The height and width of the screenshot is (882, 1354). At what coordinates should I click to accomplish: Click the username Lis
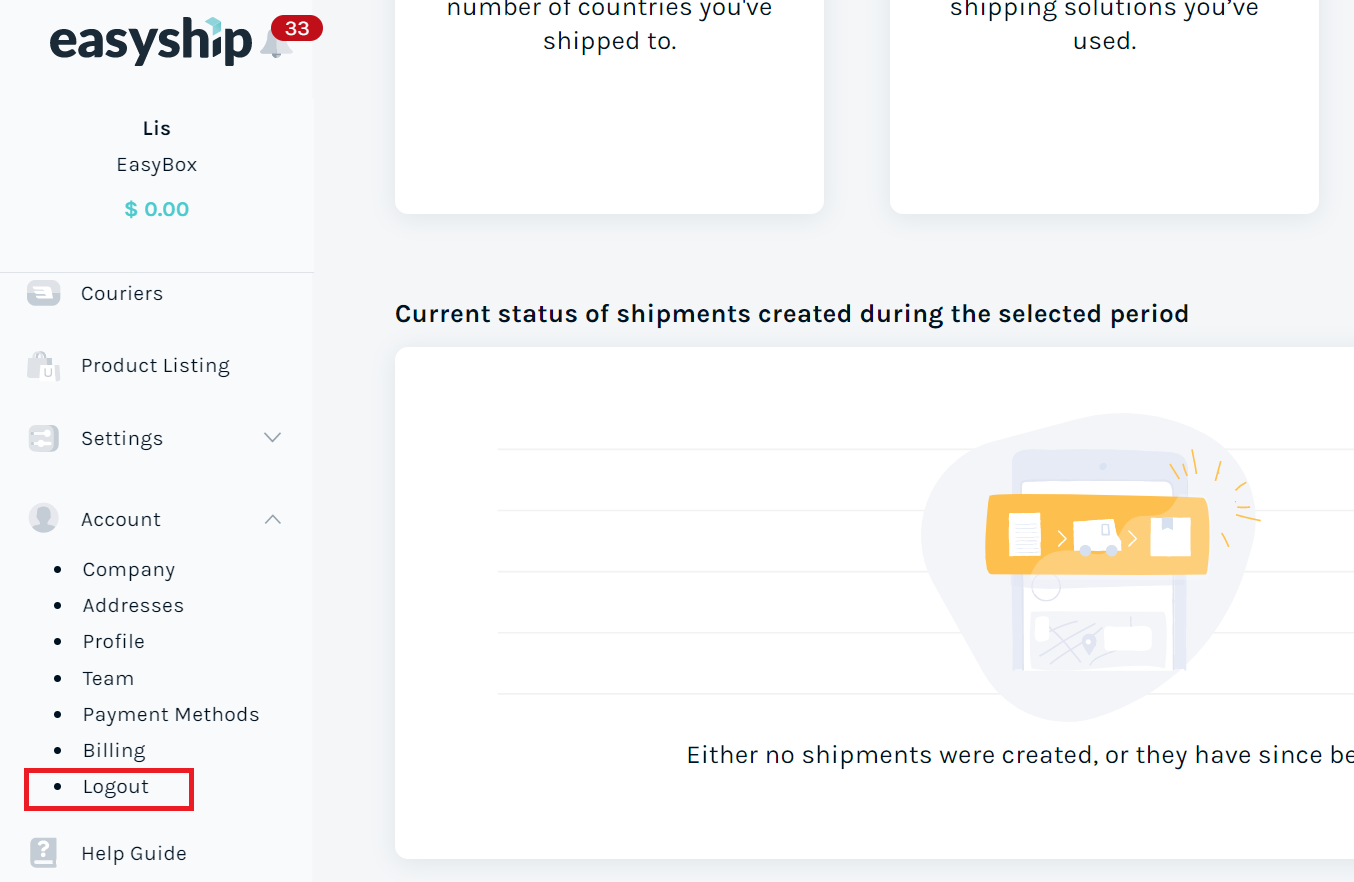pyautogui.click(x=156, y=128)
